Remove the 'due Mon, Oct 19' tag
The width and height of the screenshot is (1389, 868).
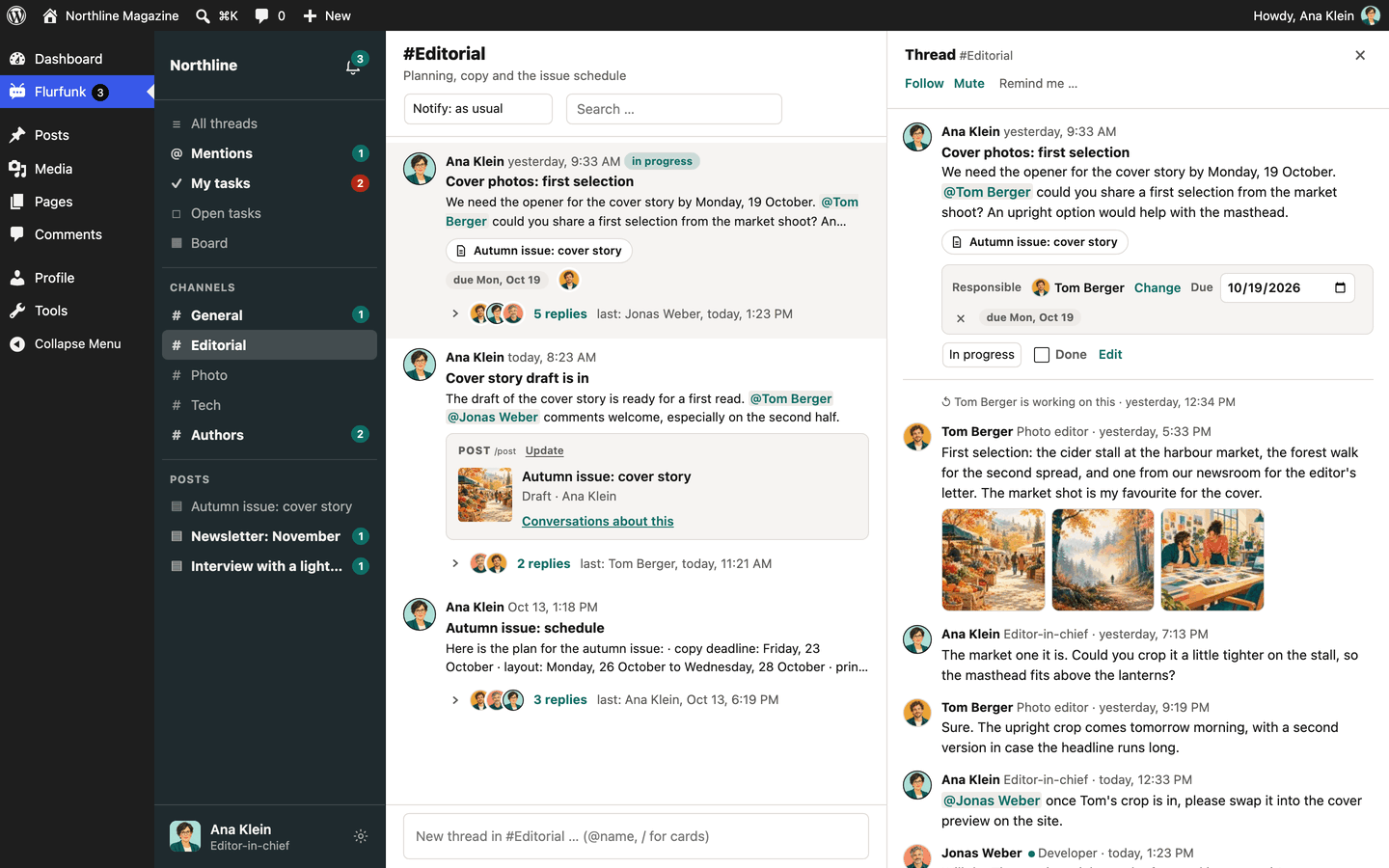click(x=961, y=317)
